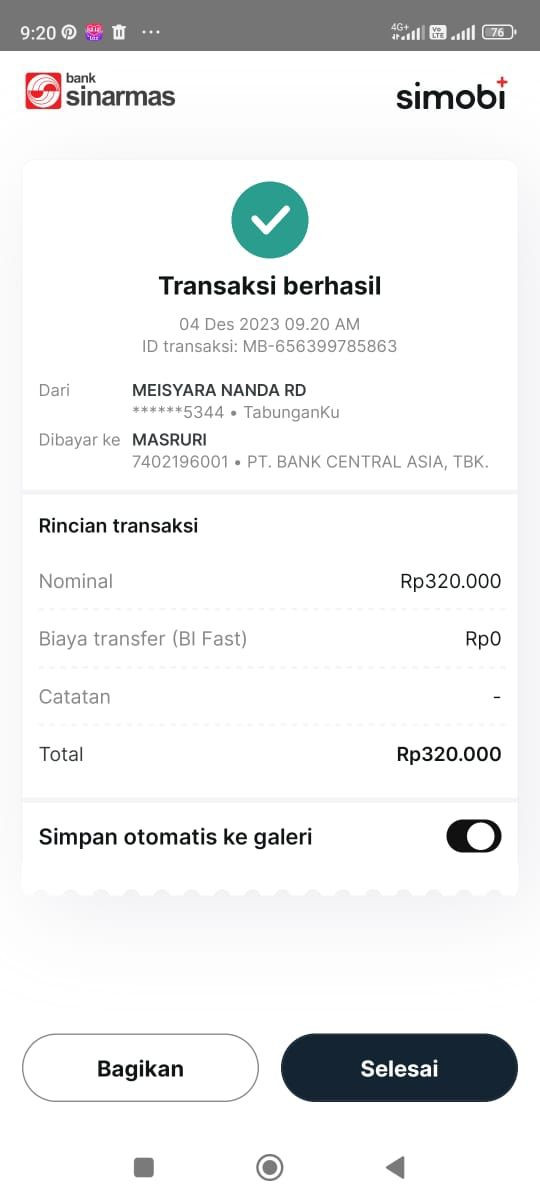Tap the recent apps square icon
This screenshot has height=1200, width=540.
pyautogui.click(x=144, y=1167)
